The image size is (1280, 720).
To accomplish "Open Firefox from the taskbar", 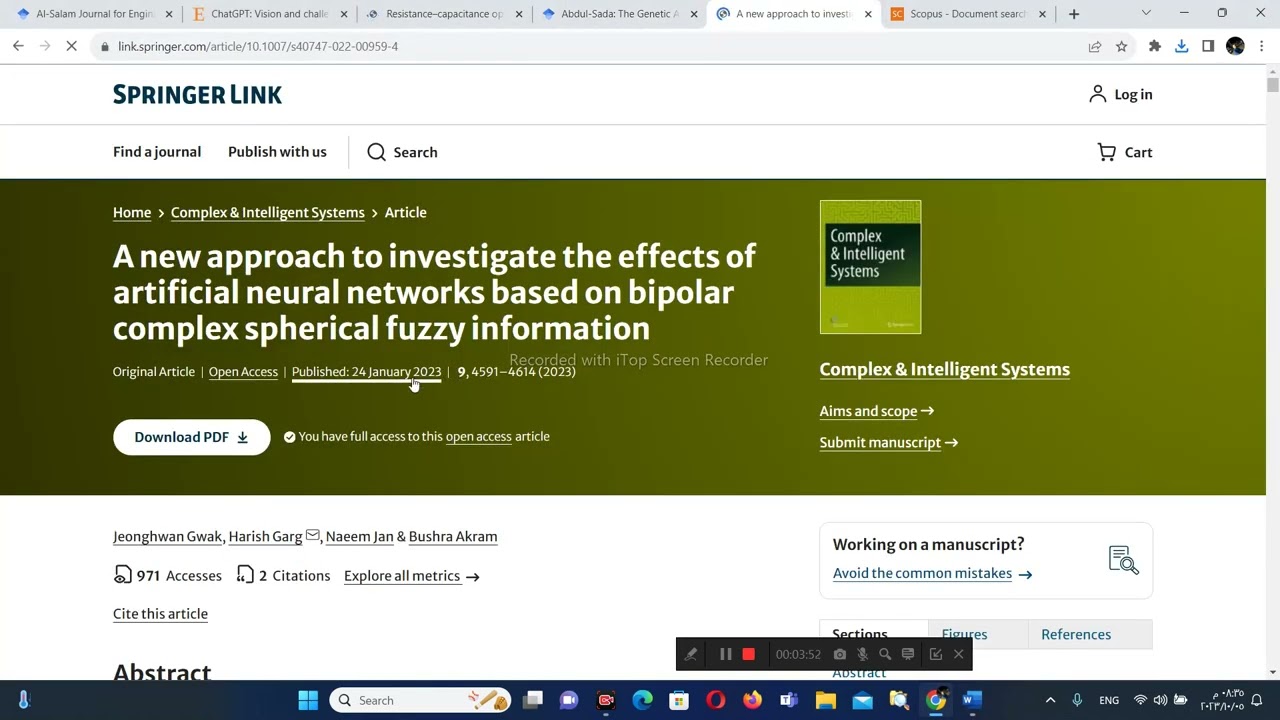I will pyautogui.click(x=752, y=700).
